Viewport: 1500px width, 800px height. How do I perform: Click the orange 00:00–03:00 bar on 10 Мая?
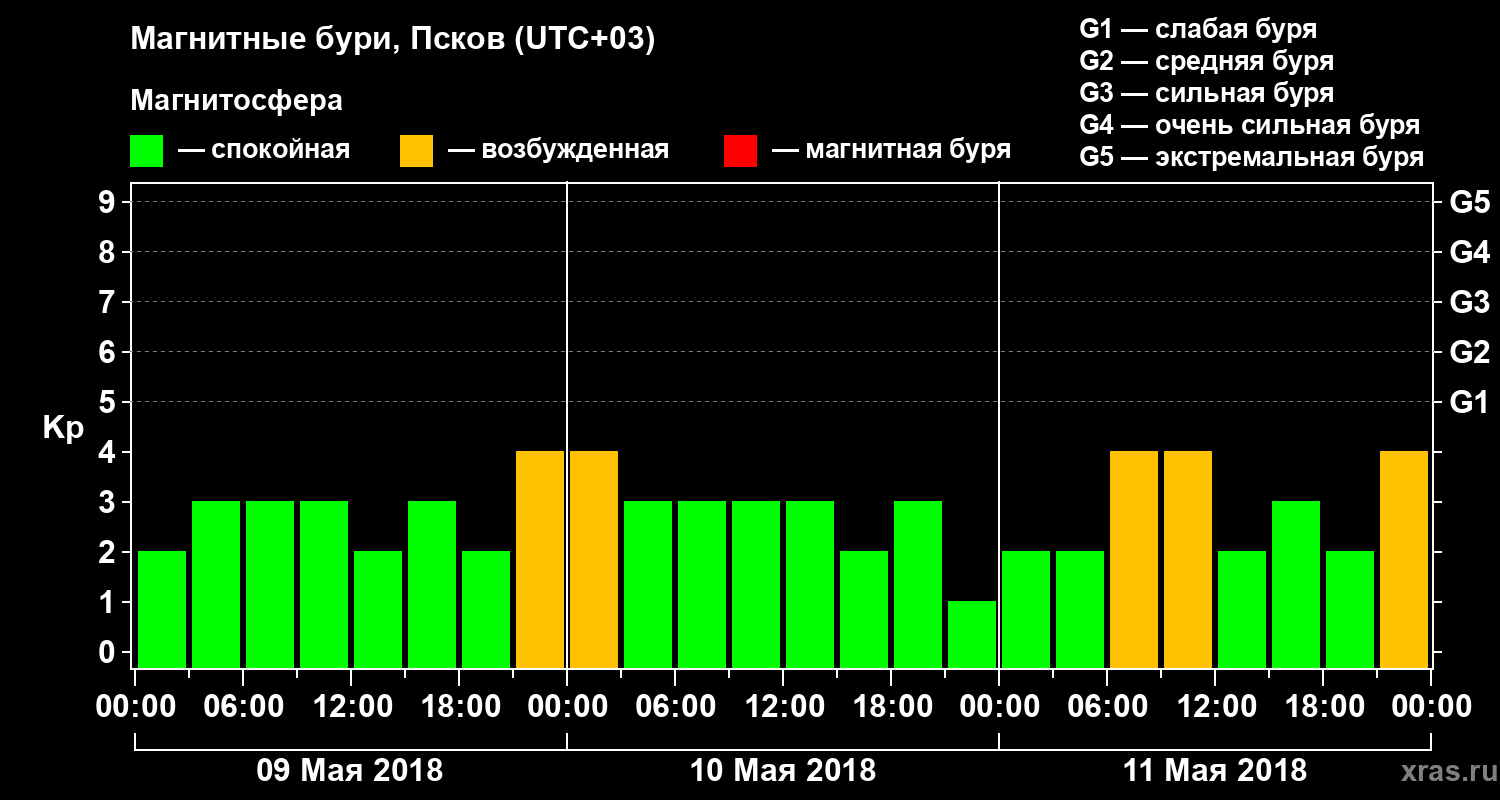(594, 559)
